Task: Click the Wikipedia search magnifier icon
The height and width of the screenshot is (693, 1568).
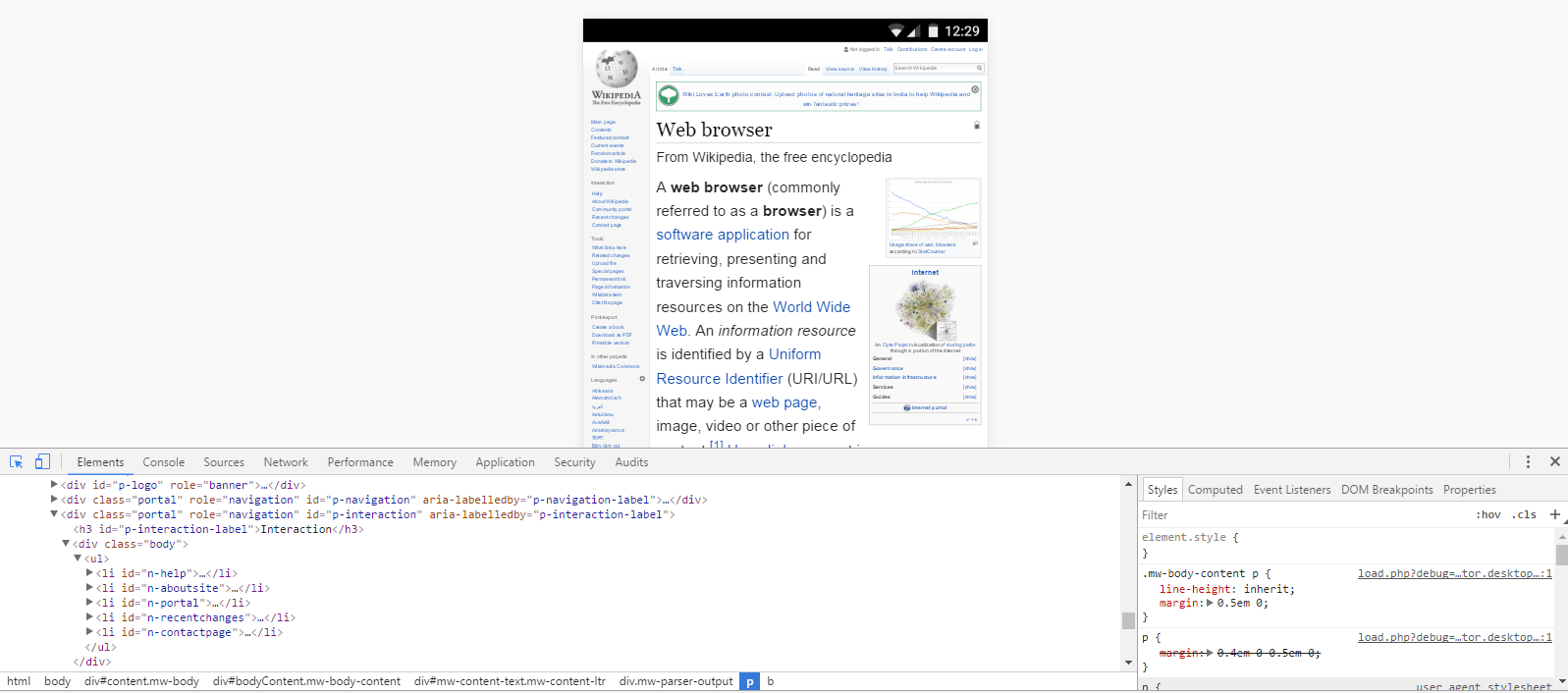Action: pyautogui.click(x=979, y=68)
